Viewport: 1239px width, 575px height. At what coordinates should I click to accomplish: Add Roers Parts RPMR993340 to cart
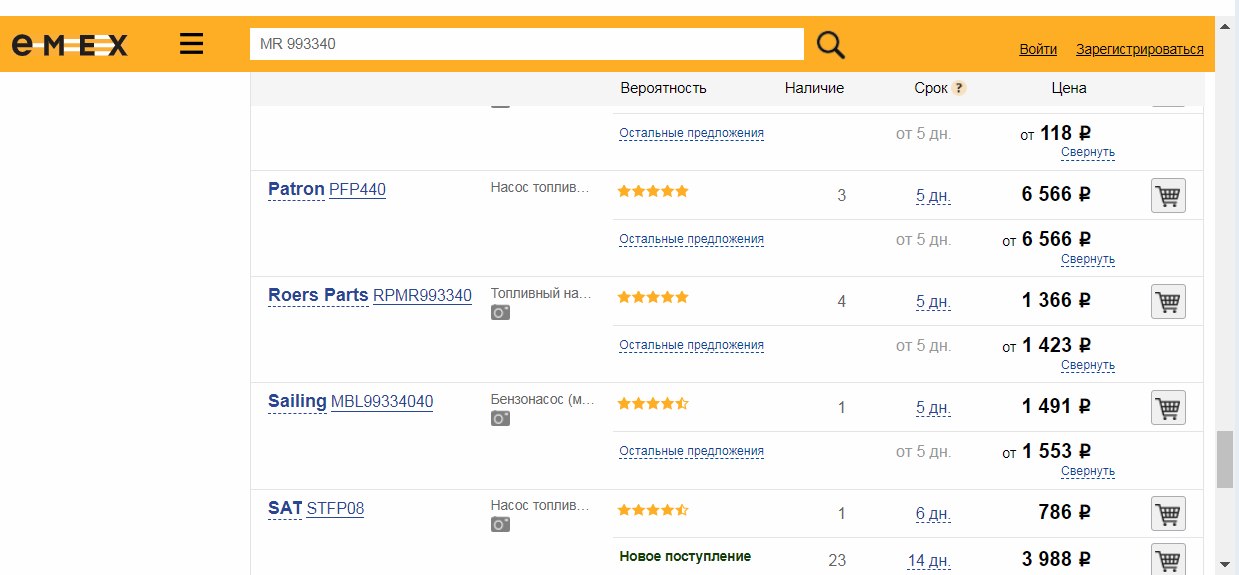[x=1168, y=302]
